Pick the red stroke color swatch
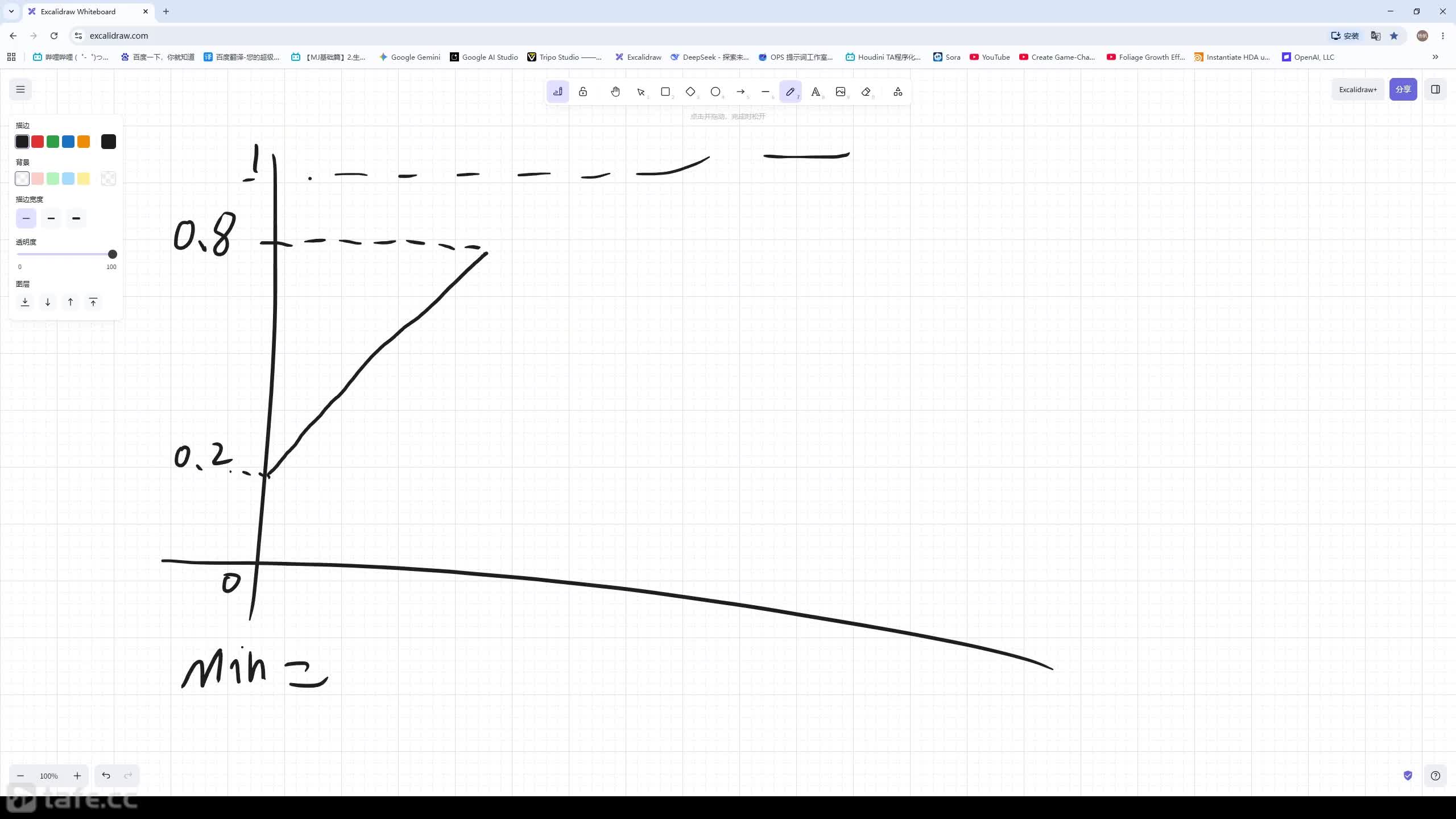 click(x=38, y=142)
